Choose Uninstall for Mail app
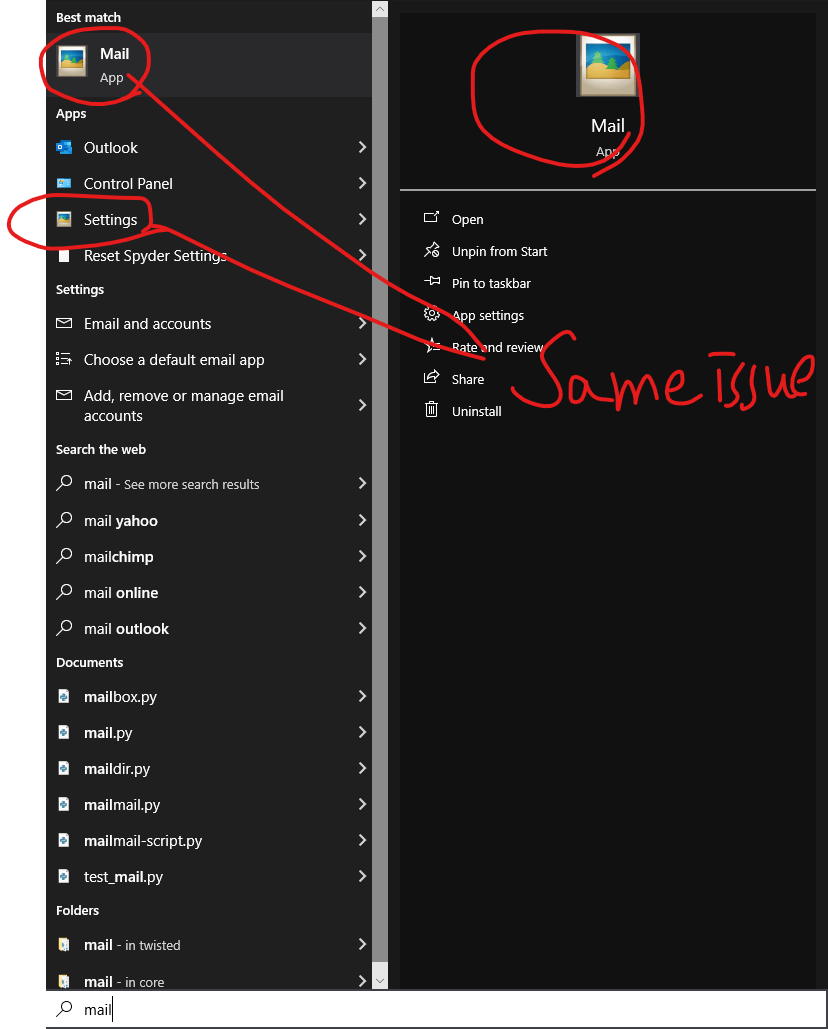This screenshot has width=828, height=1029. pyautogui.click(x=476, y=411)
